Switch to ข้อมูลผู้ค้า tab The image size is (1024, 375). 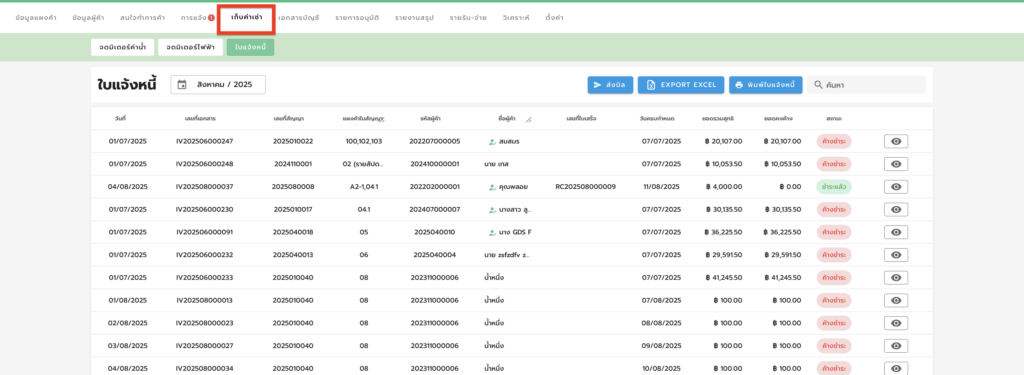pos(88,18)
